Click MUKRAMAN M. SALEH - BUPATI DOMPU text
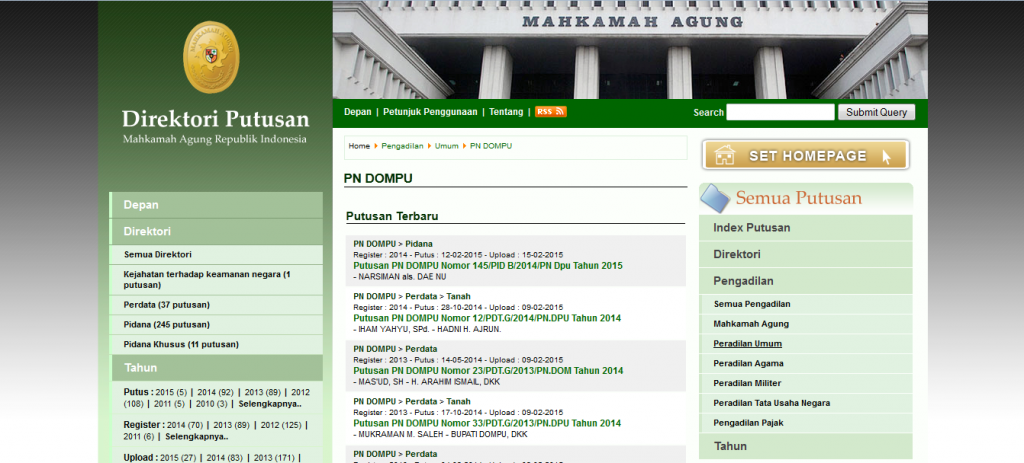 click(x=440, y=434)
